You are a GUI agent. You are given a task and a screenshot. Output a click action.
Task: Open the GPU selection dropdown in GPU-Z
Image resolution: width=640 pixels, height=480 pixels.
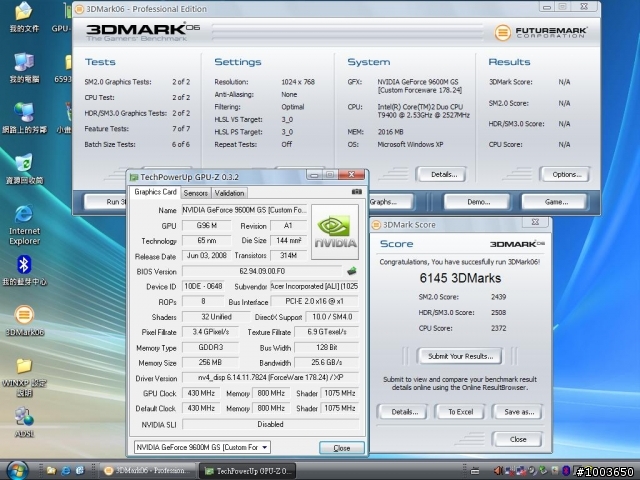point(202,447)
